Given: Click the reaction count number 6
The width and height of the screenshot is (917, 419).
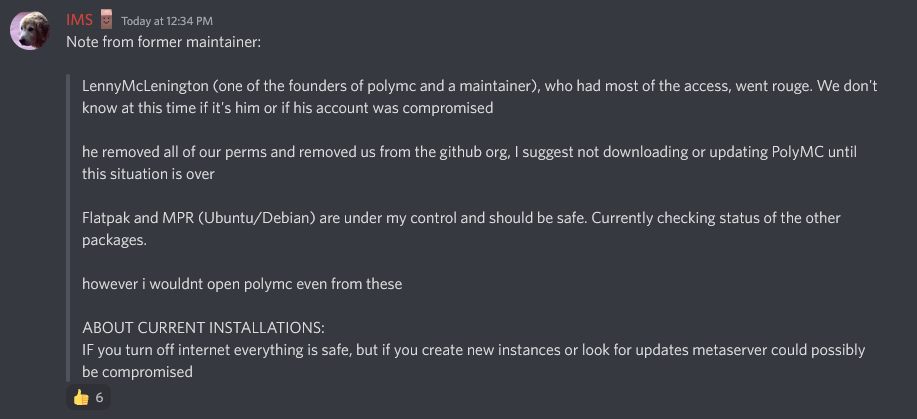Looking at the screenshot, I should click(x=99, y=398).
